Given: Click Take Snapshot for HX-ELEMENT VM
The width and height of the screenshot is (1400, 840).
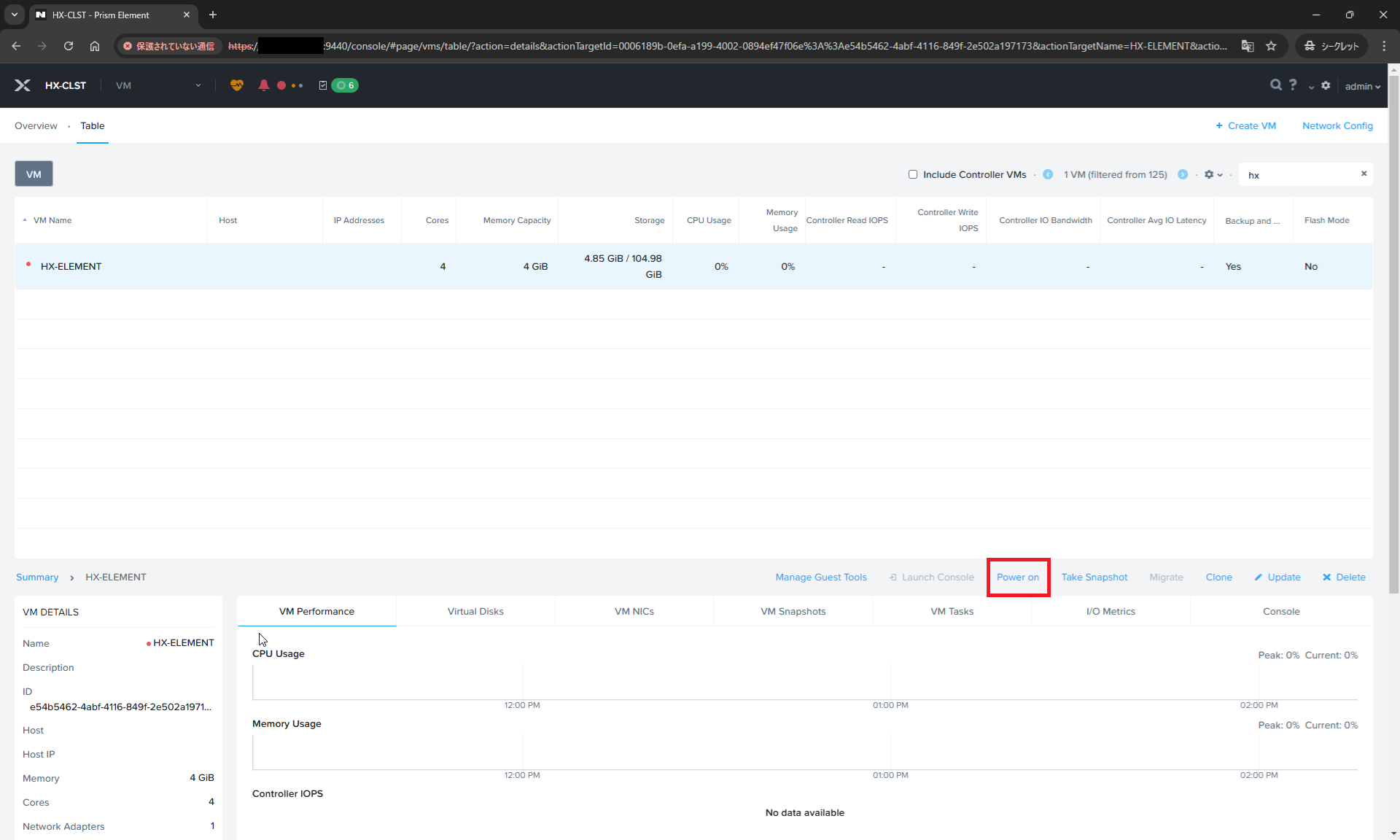Looking at the screenshot, I should point(1094,577).
